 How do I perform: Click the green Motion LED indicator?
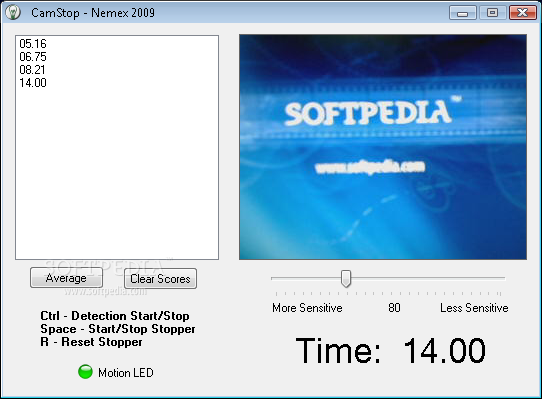tap(85, 372)
